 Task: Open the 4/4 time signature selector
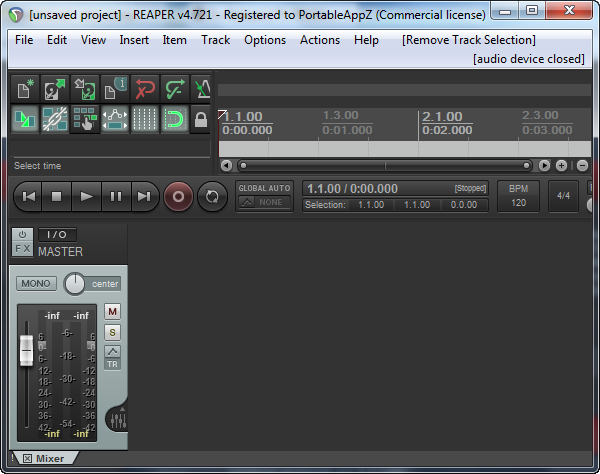(565, 196)
